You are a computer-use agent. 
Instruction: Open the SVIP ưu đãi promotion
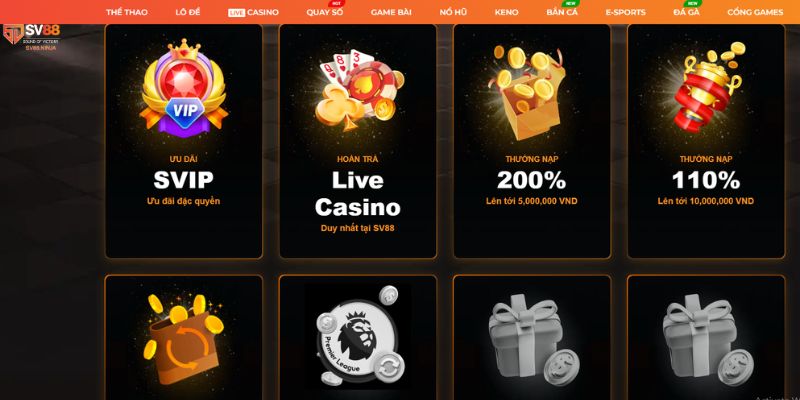(x=184, y=141)
